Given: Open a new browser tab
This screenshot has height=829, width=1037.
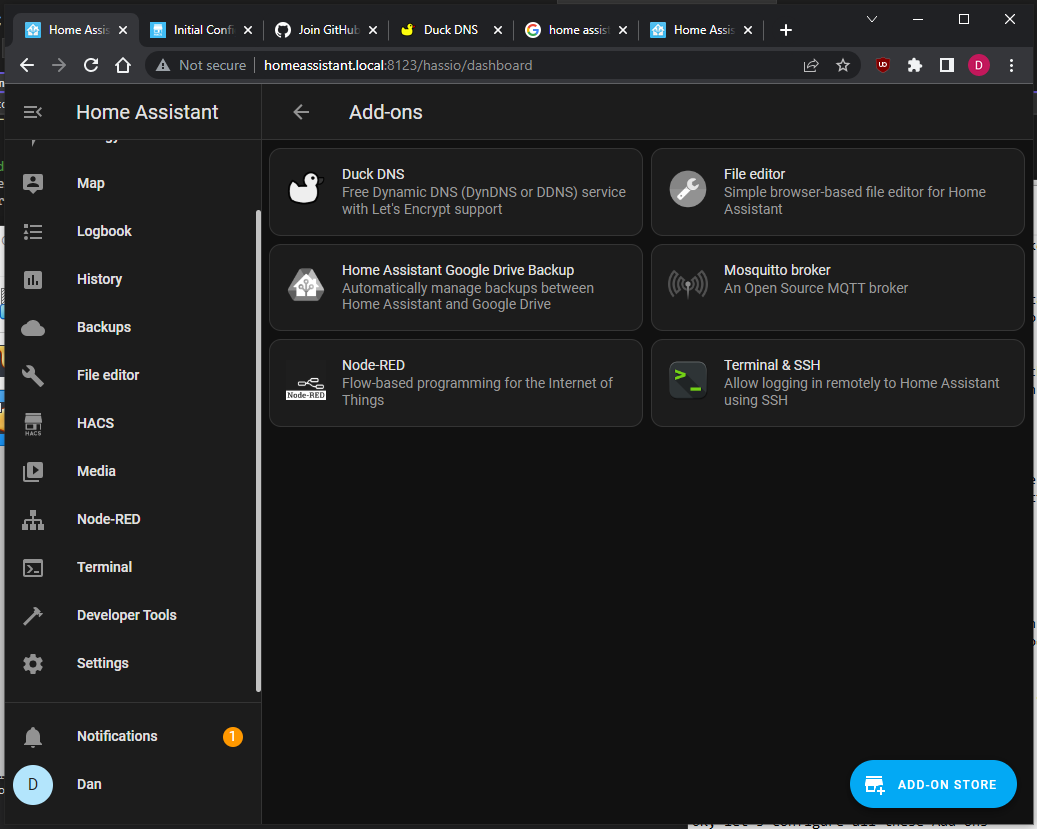Looking at the screenshot, I should click(x=786, y=30).
